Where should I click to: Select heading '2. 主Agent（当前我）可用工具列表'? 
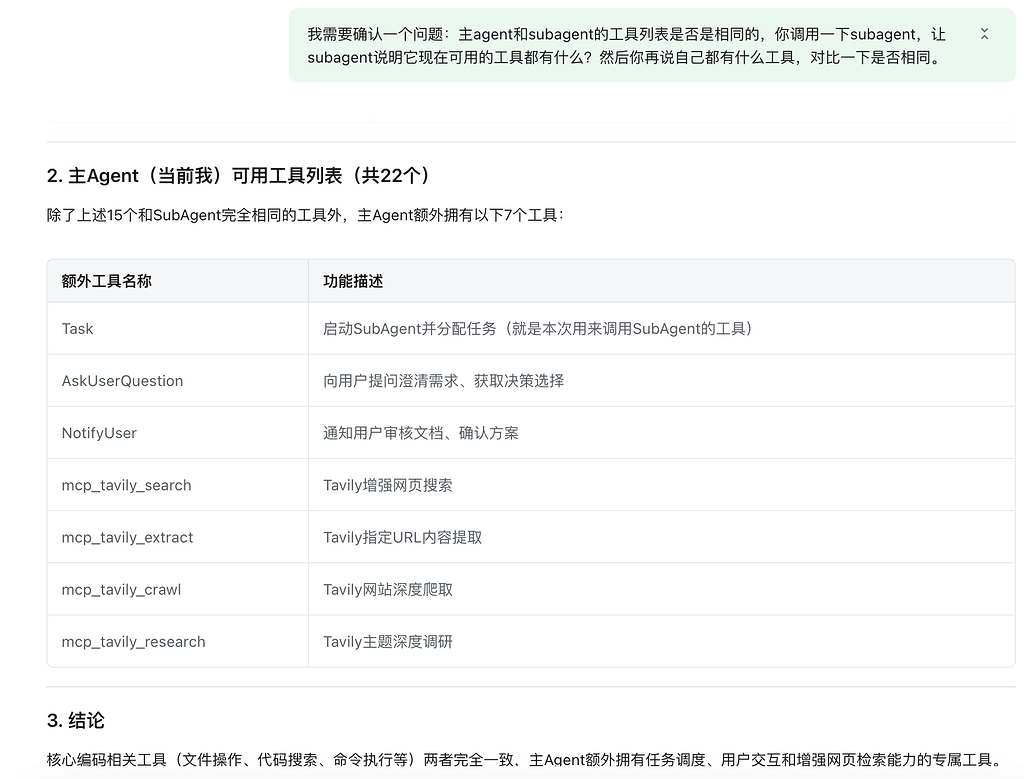coord(239,176)
